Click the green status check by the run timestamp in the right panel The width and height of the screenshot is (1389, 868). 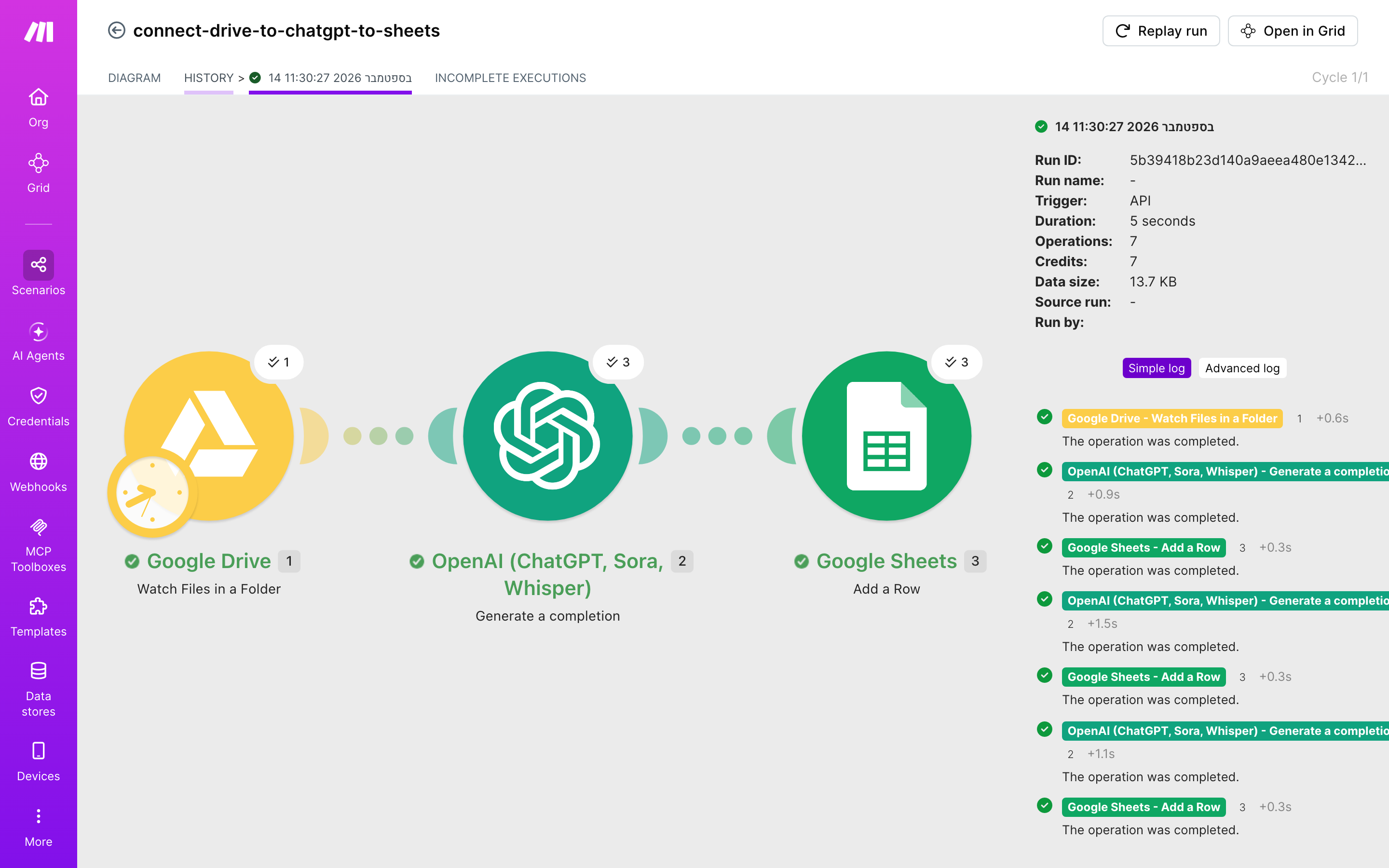1041,126
